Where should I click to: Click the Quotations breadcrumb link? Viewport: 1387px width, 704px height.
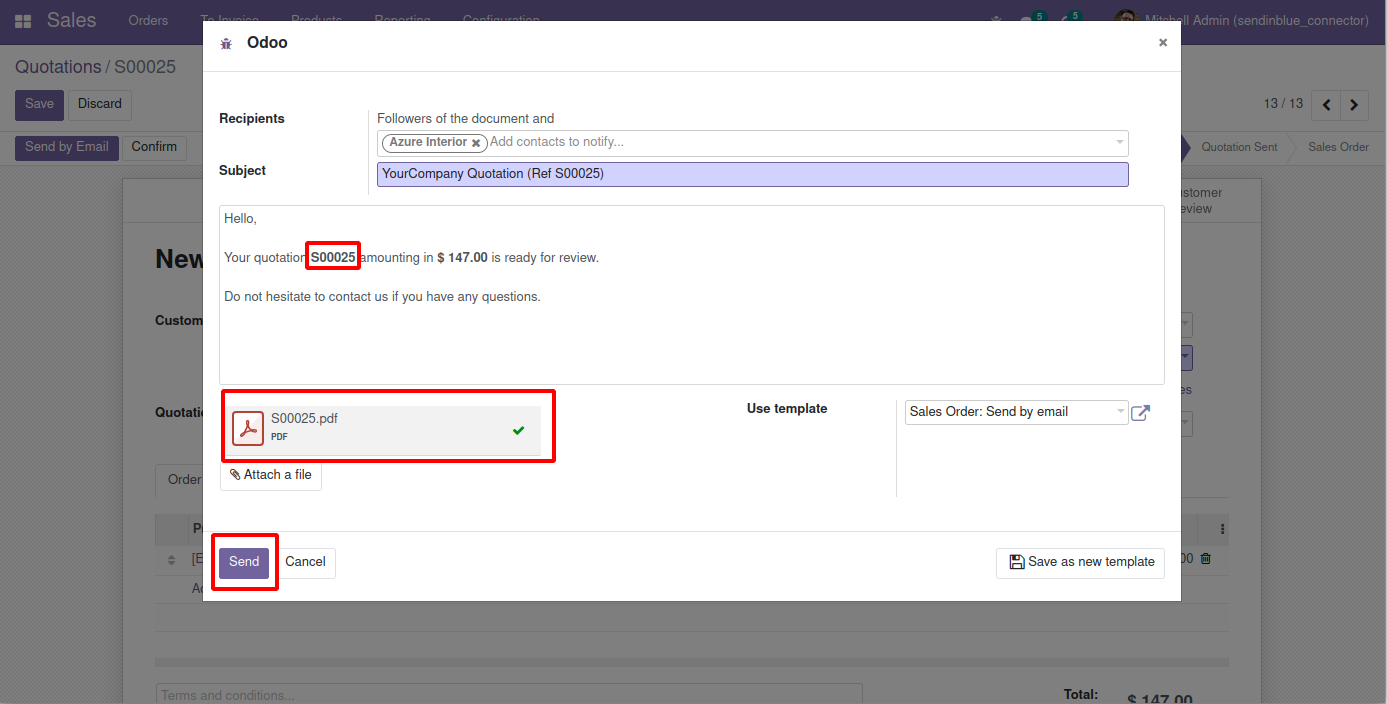pos(58,67)
